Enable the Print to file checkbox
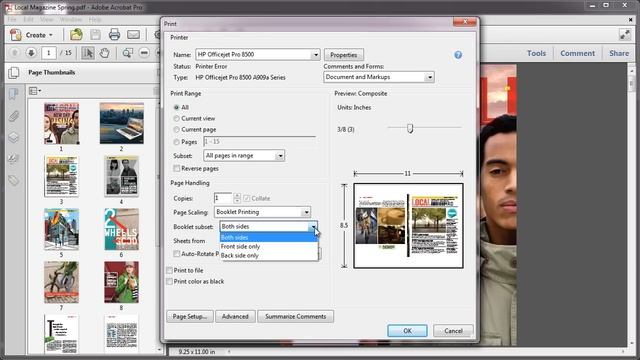Image resolution: width=640 pixels, height=360 pixels. point(169,270)
